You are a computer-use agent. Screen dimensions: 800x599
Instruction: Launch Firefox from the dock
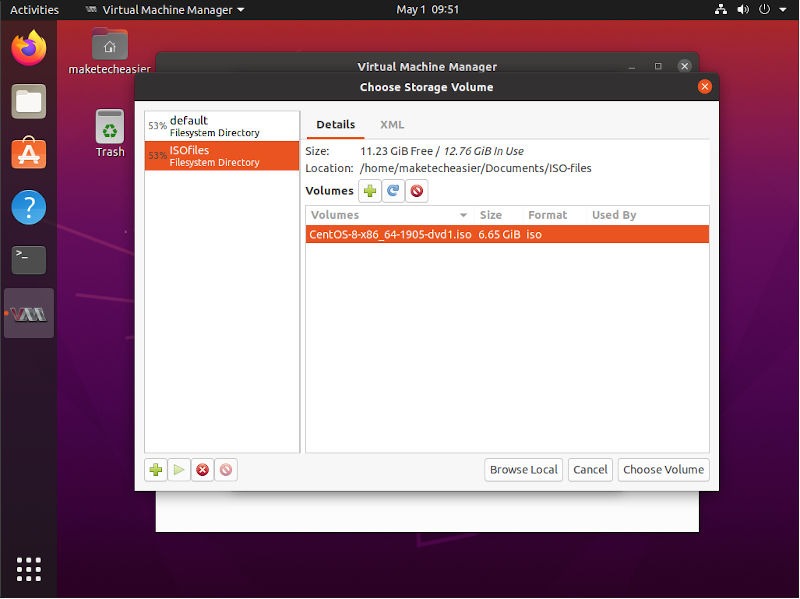pyautogui.click(x=28, y=57)
